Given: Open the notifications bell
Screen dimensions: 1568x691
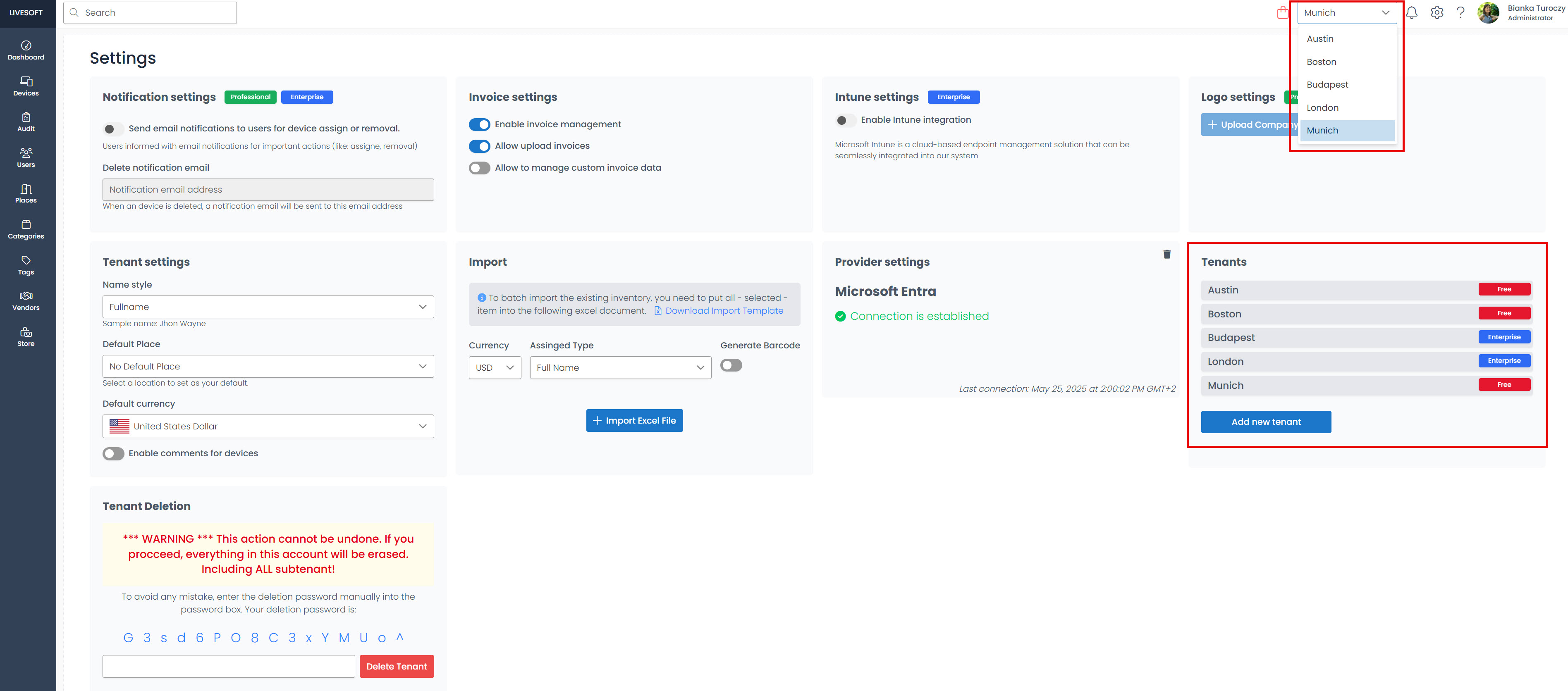Looking at the screenshot, I should tap(1412, 13).
